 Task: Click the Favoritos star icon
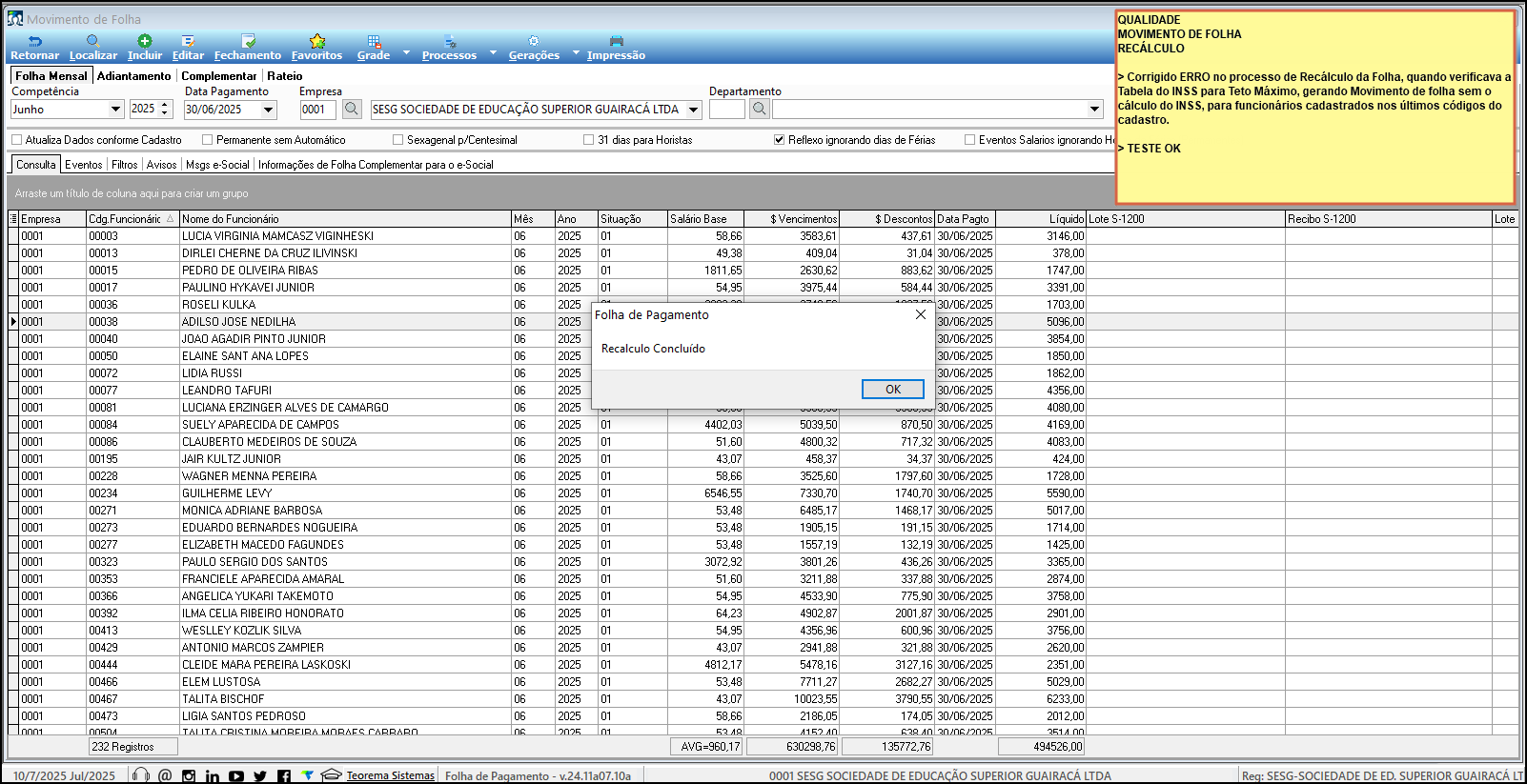317,41
